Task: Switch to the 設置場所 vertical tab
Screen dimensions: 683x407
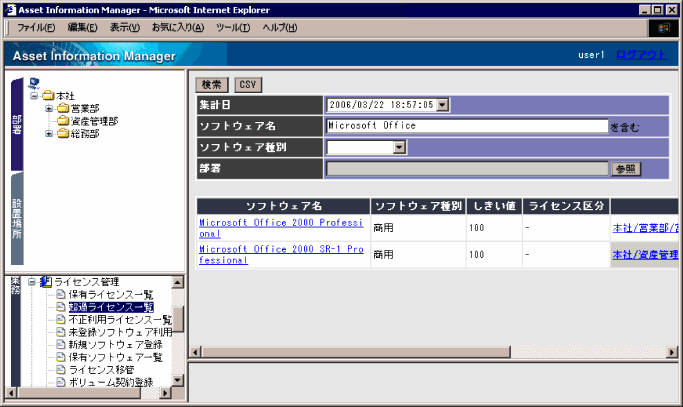Action: tap(17, 218)
